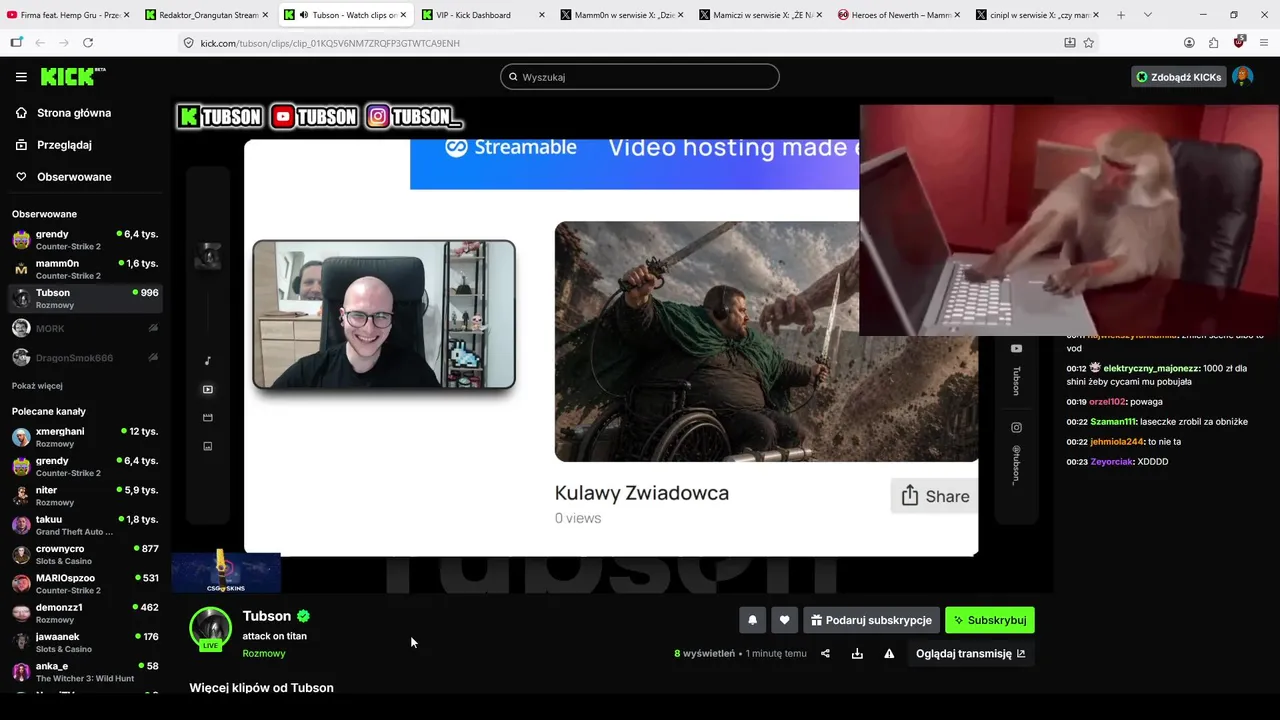Open the user avatar menu on Kick header
Screen dimensions: 1280x720
coord(1243,77)
